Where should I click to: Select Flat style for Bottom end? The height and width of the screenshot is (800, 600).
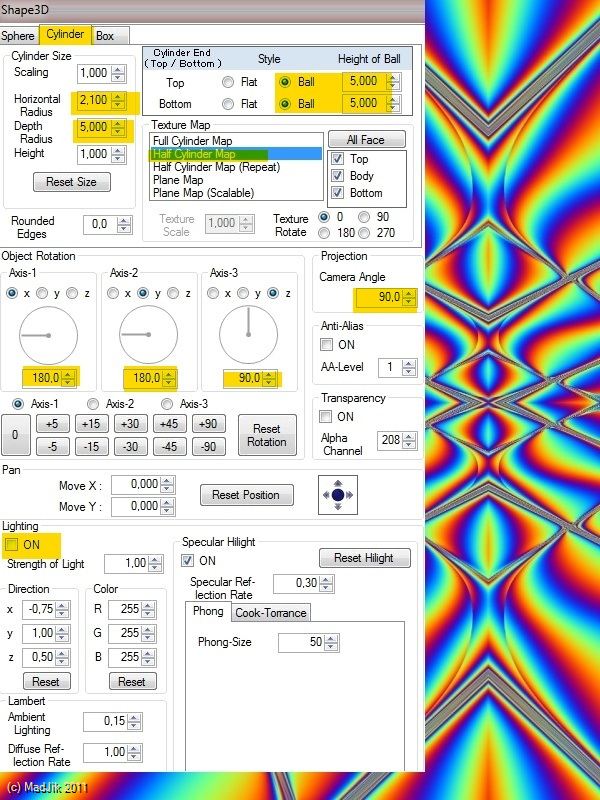click(228, 104)
